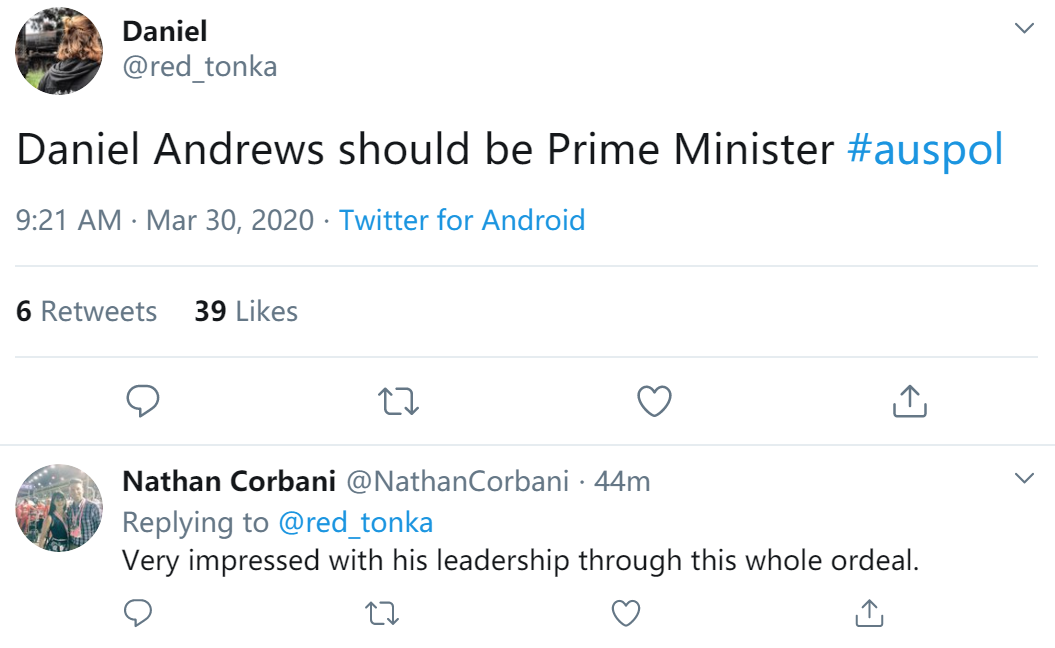Open the 9:21 AM Mar 30, 2020 timestamp
The height and width of the screenshot is (648, 1055).
[x=165, y=220]
